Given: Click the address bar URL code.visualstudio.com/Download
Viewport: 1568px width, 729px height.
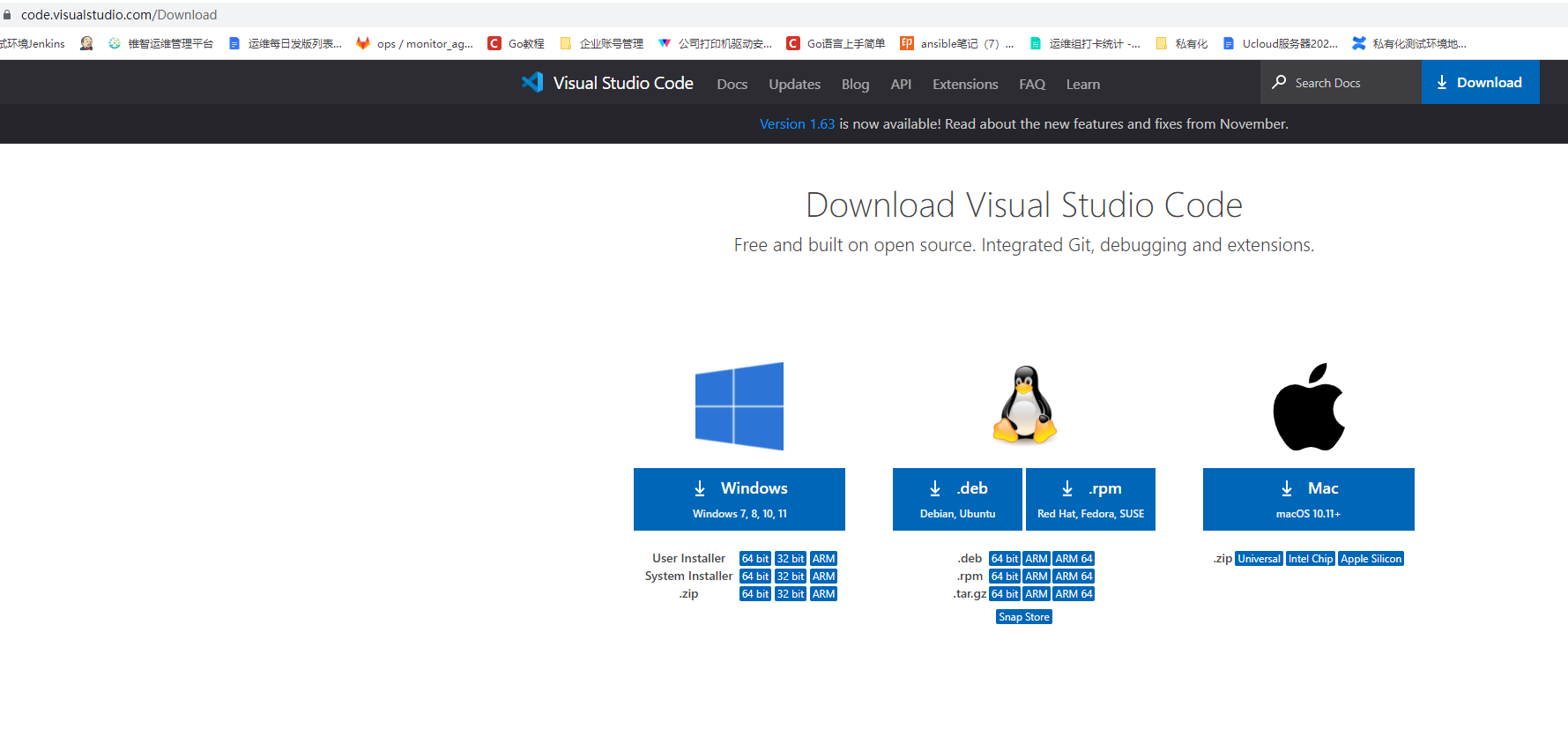Looking at the screenshot, I should pyautogui.click(x=119, y=15).
